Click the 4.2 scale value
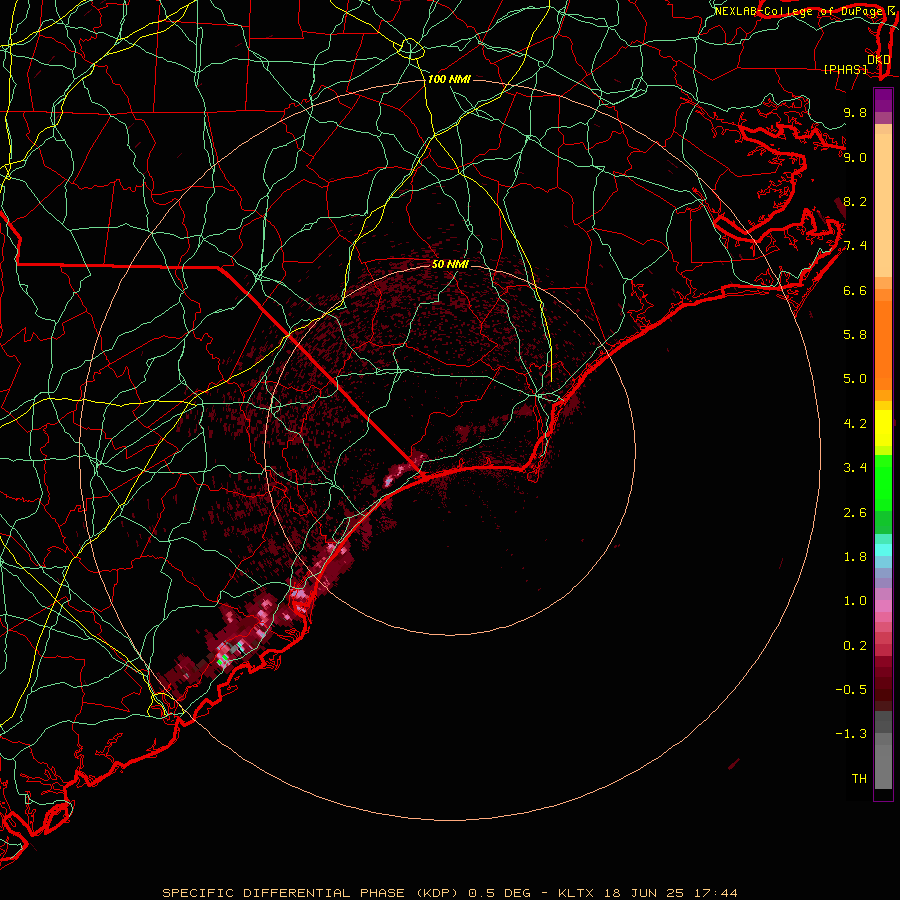 [x=855, y=424]
